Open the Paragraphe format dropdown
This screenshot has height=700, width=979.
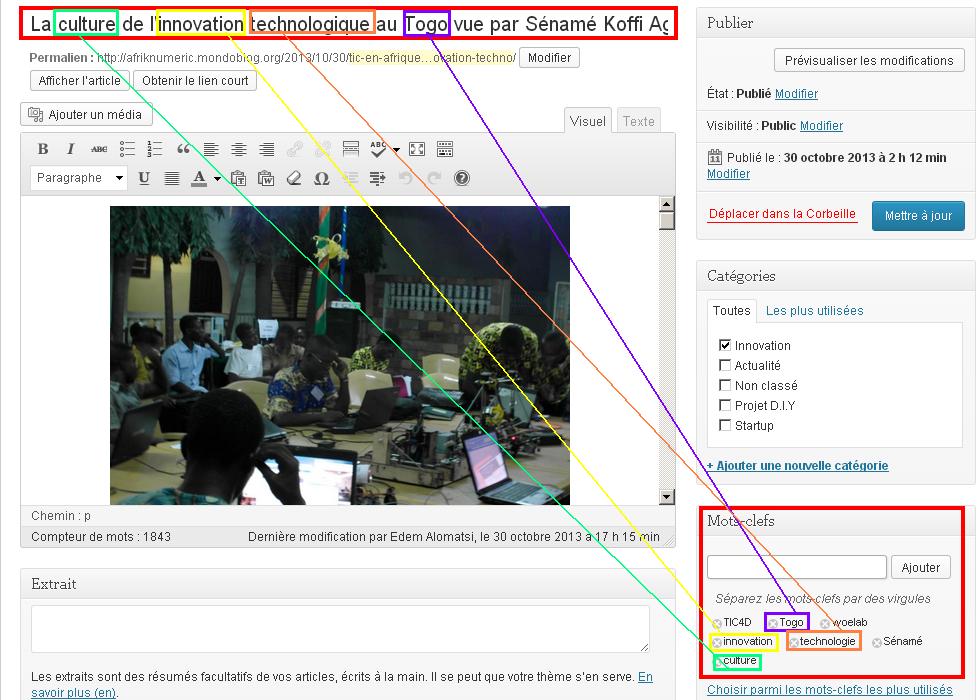tap(79, 178)
